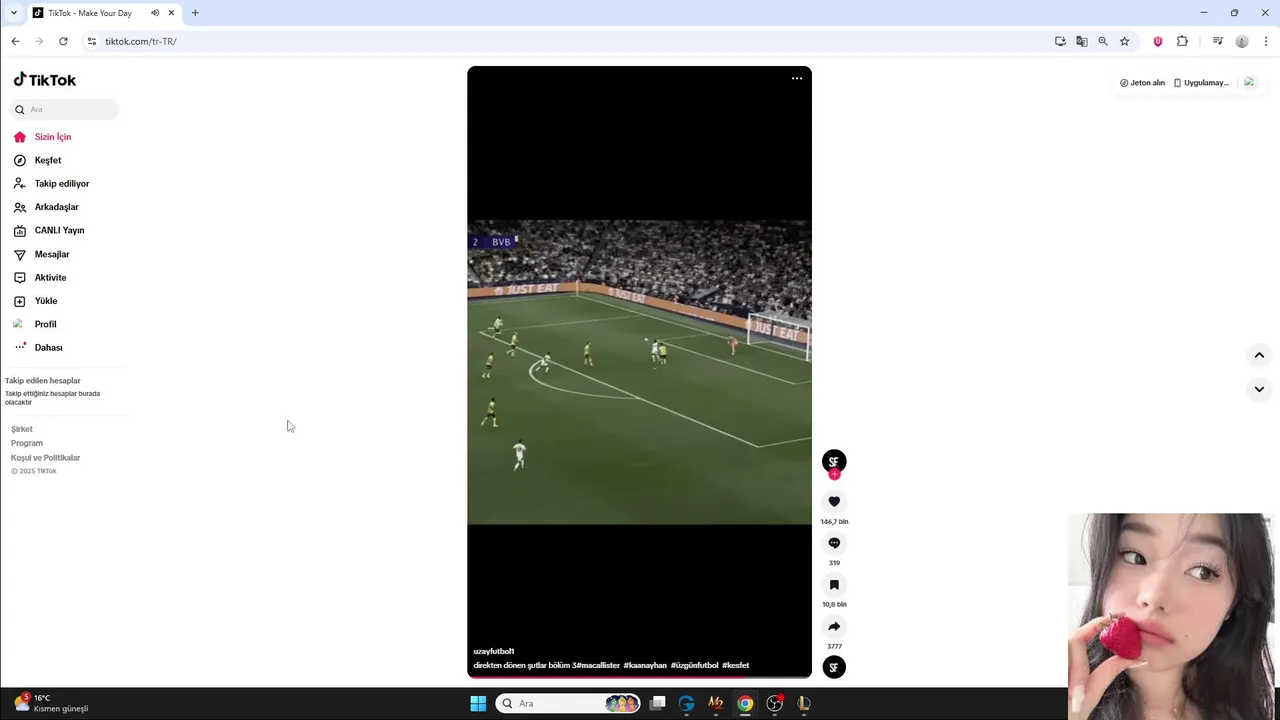1280x720 pixels.
Task: Expand the Şirket footer section
Action: point(22,429)
